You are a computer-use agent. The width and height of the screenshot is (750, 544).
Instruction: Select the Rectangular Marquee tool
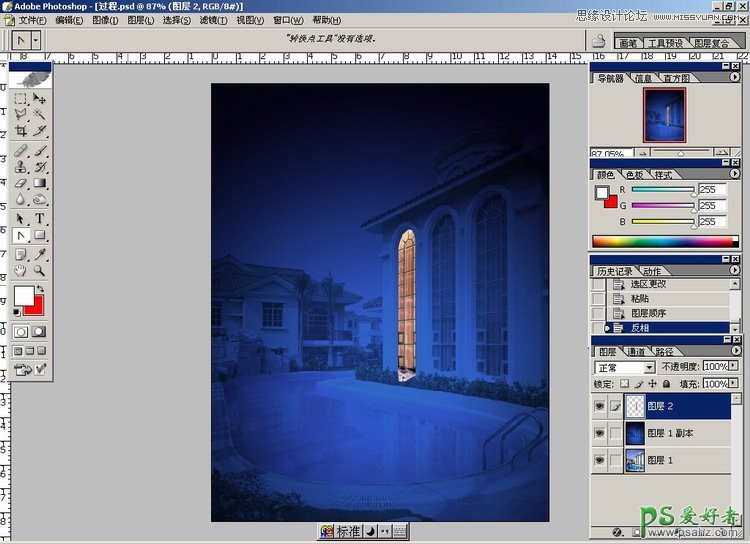pos(20,99)
